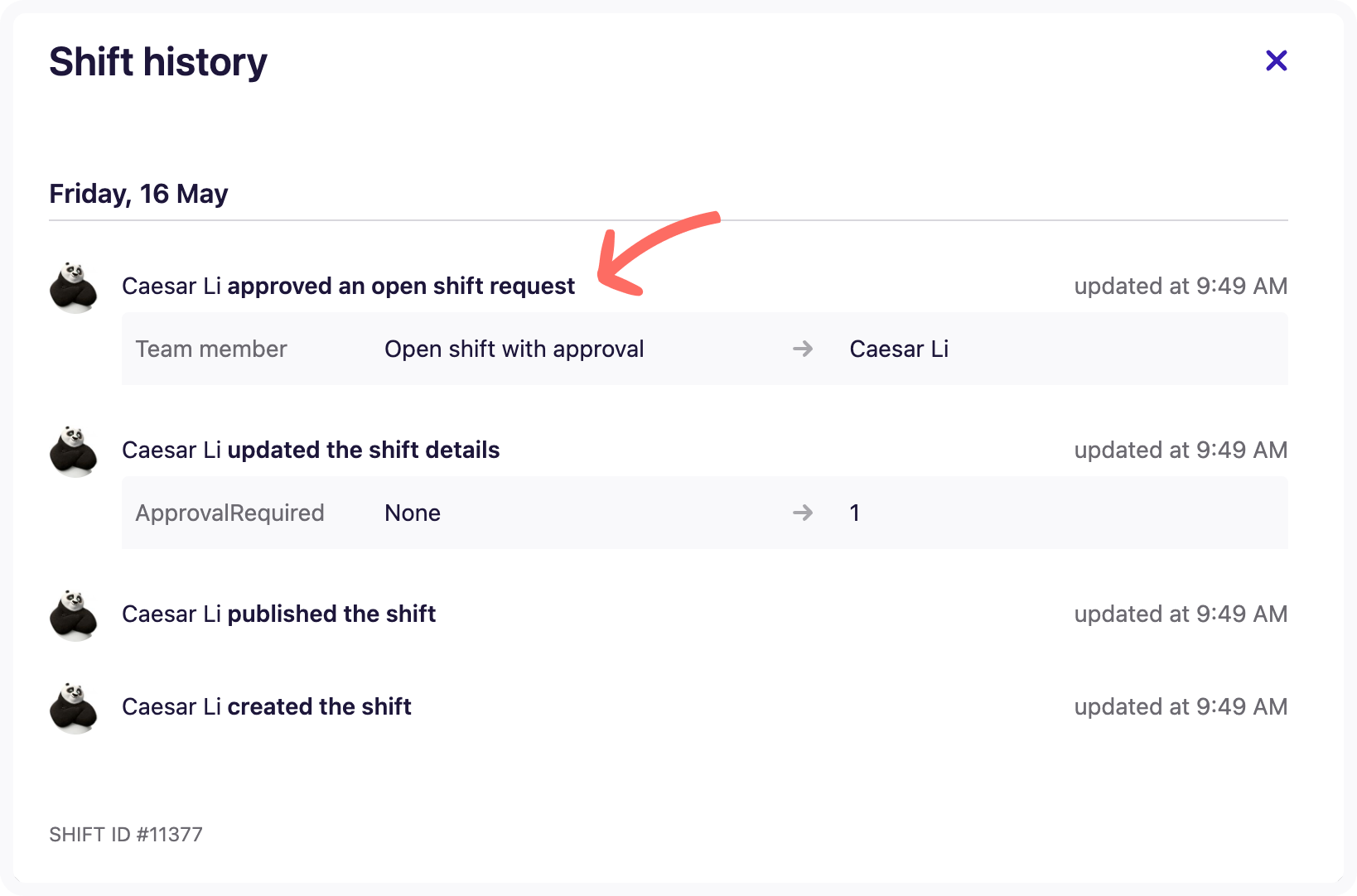Viewport: 1357px width, 896px height.
Task: Click the 'Team member' field label
Action: (x=211, y=349)
